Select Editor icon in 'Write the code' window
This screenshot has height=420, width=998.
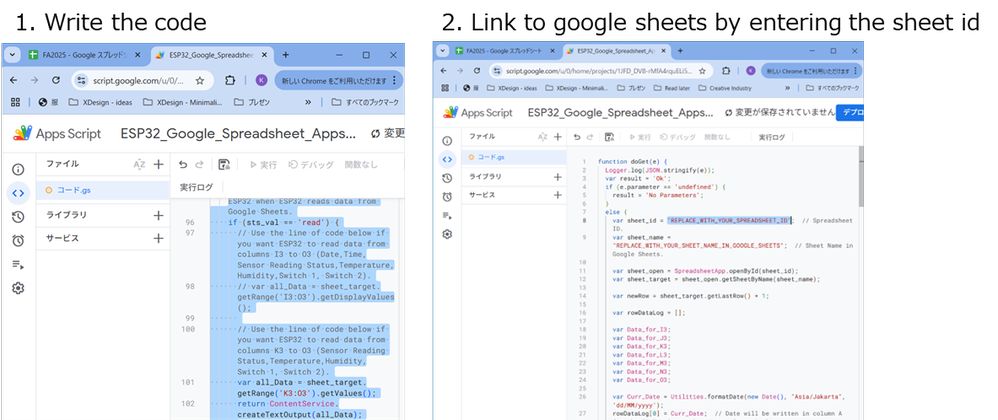18,193
